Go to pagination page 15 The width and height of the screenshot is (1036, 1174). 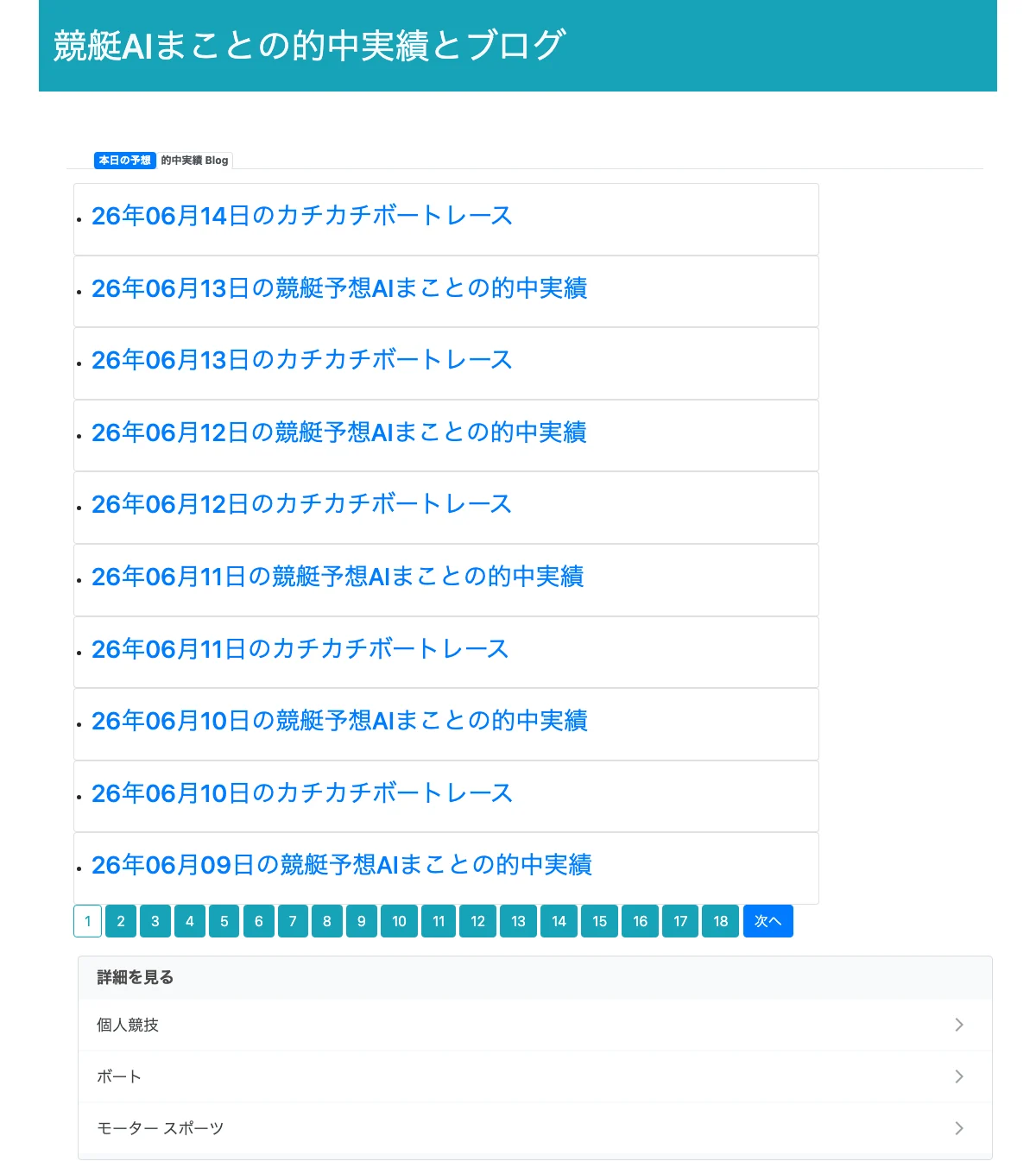pyautogui.click(x=600, y=921)
